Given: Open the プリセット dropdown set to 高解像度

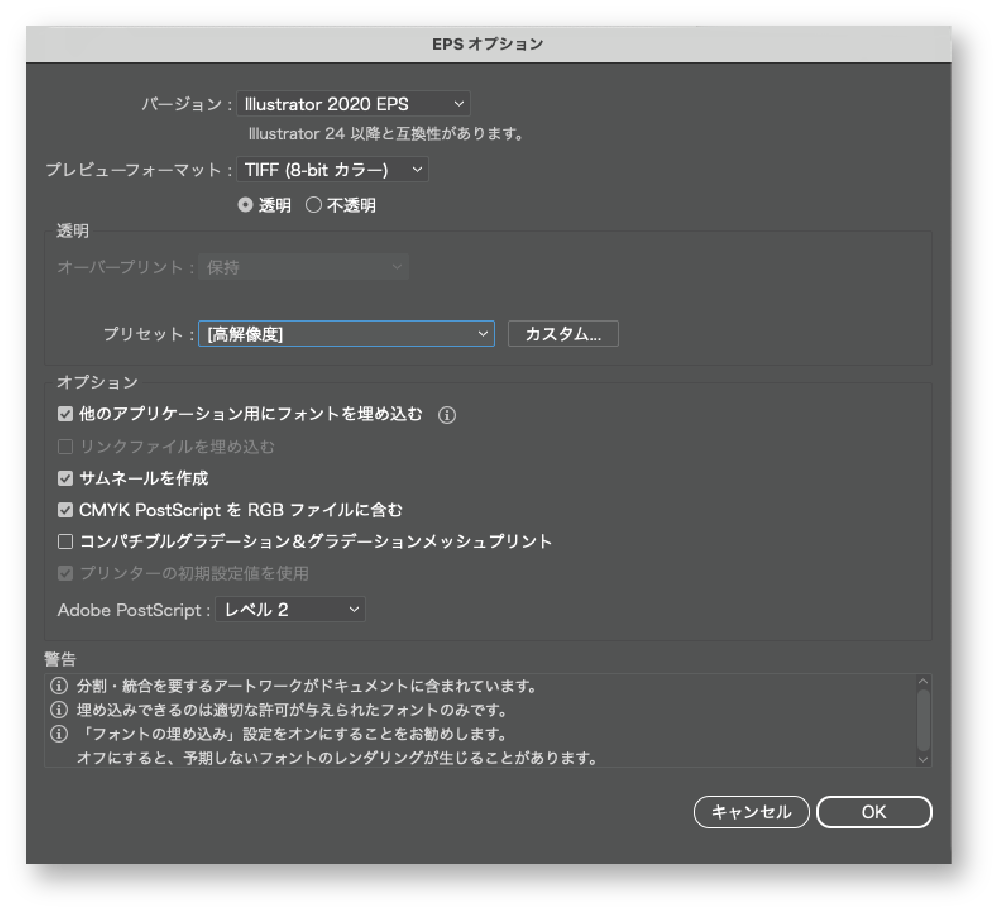Looking at the screenshot, I should coord(346,335).
